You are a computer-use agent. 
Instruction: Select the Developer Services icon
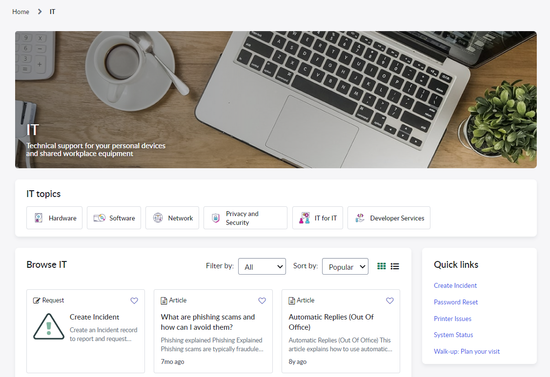pyautogui.click(x=360, y=218)
